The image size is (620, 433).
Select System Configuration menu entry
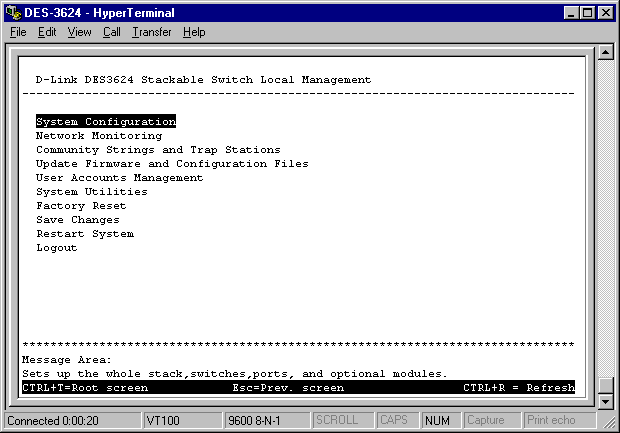[x=106, y=122]
